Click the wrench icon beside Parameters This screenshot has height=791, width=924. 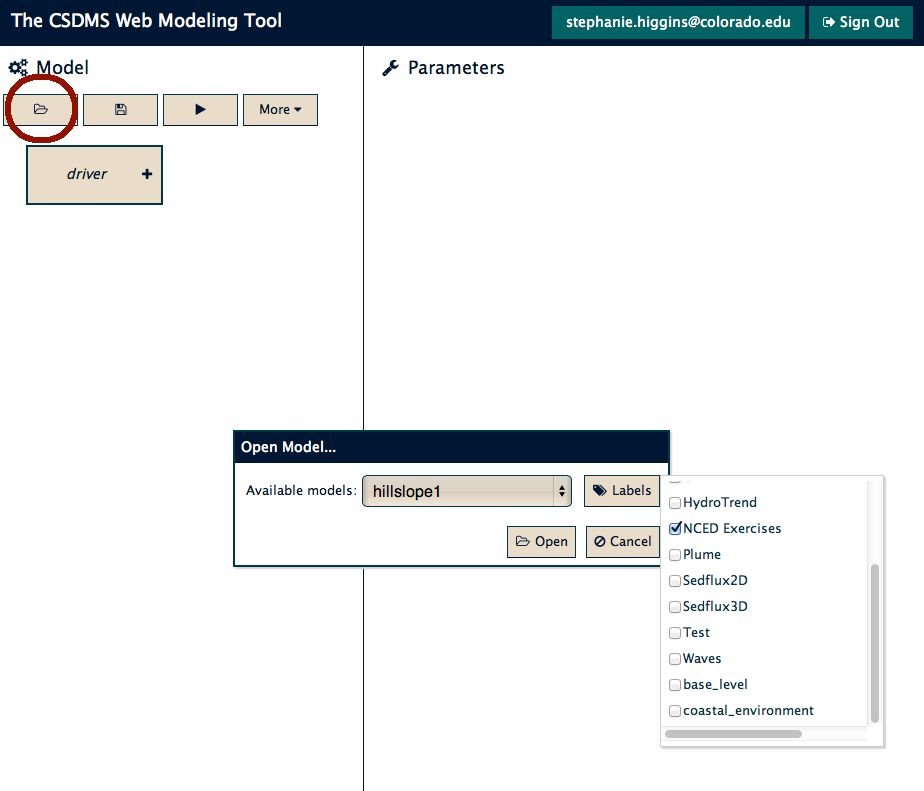(x=390, y=68)
